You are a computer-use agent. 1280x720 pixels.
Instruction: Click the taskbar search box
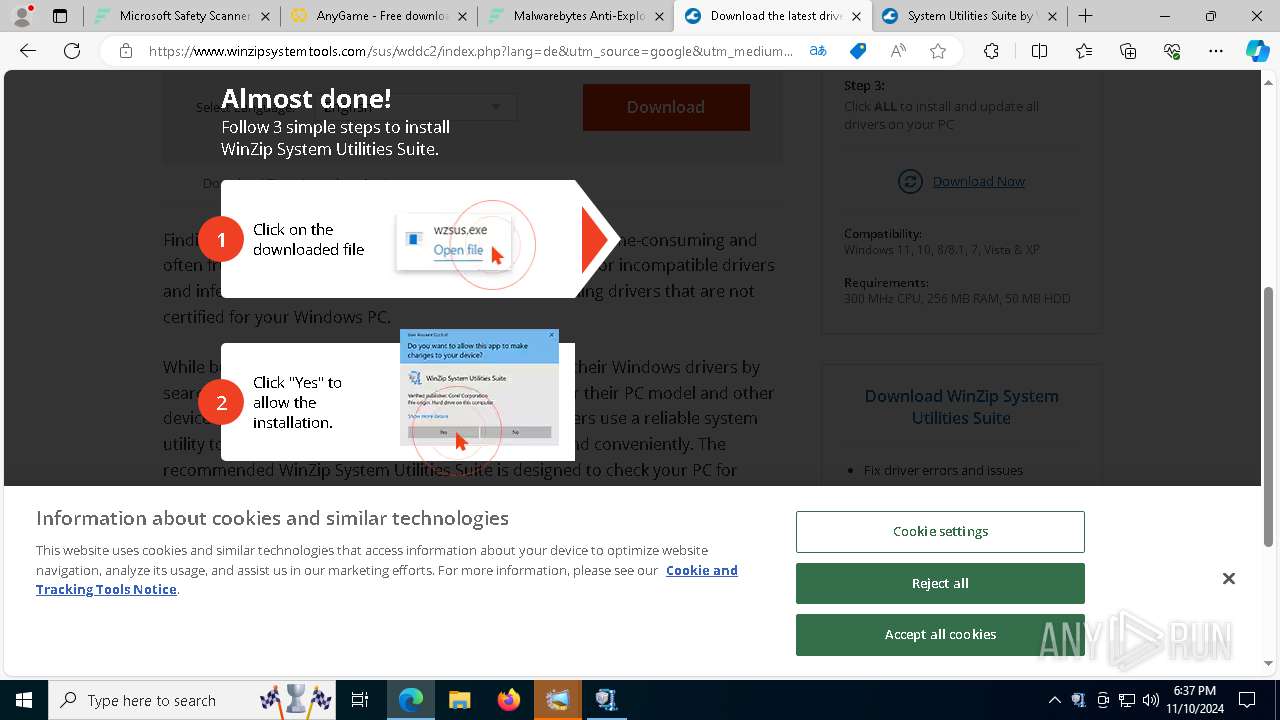(x=192, y=700)
